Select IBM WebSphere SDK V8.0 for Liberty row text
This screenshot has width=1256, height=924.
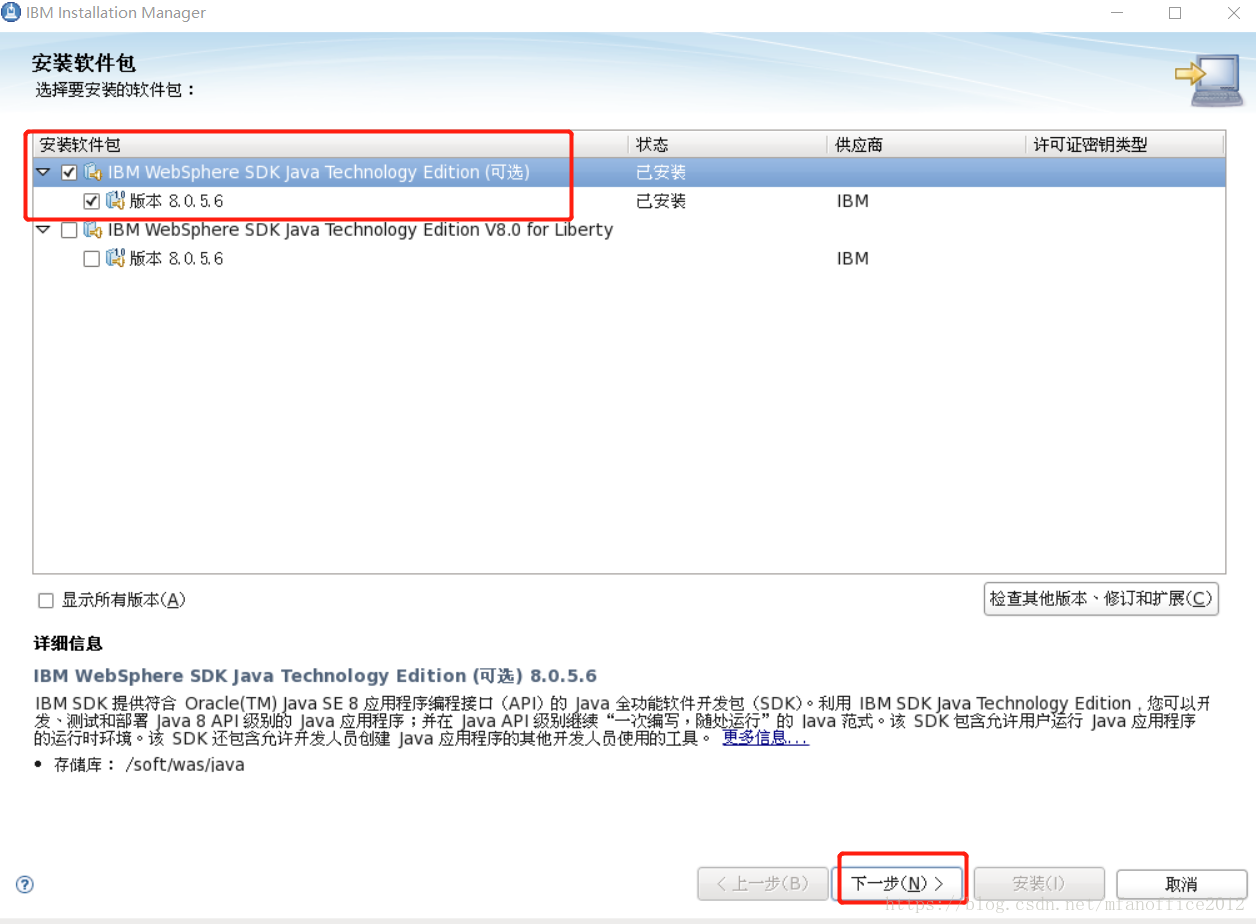pos(360,230)
